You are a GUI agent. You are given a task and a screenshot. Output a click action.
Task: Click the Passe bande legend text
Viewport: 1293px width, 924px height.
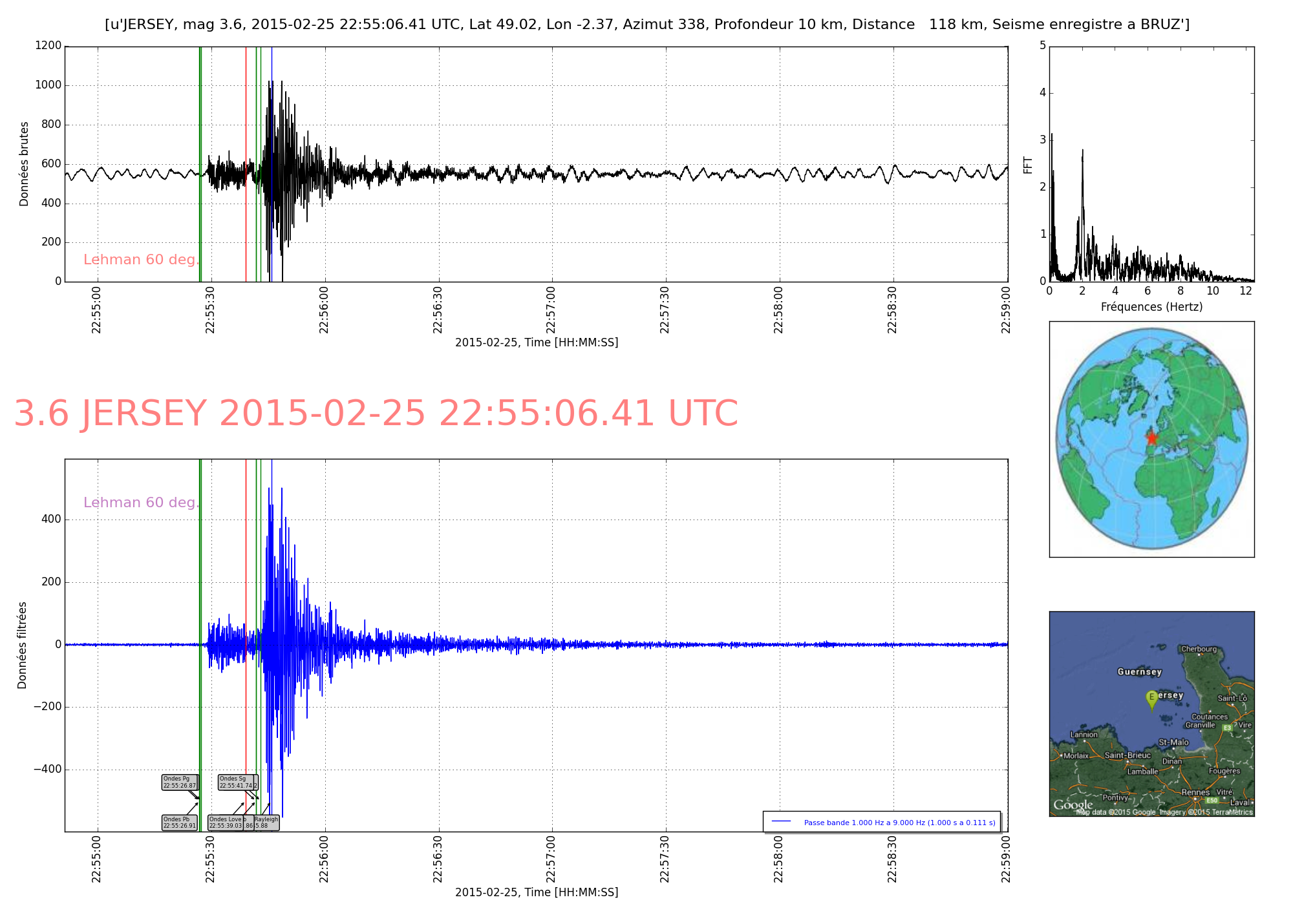coord(899,823)
